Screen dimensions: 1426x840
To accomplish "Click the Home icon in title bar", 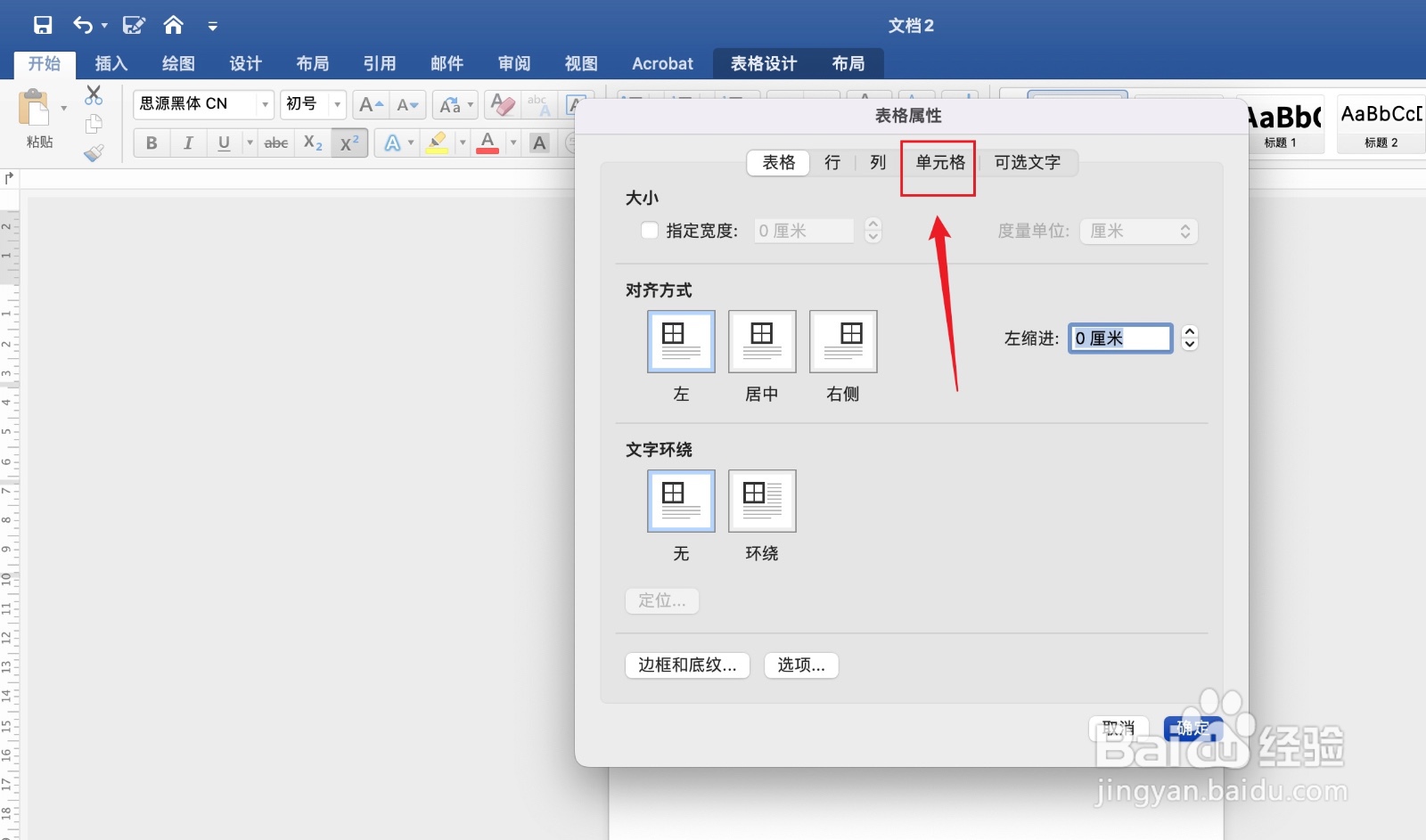I will [174, 25].
